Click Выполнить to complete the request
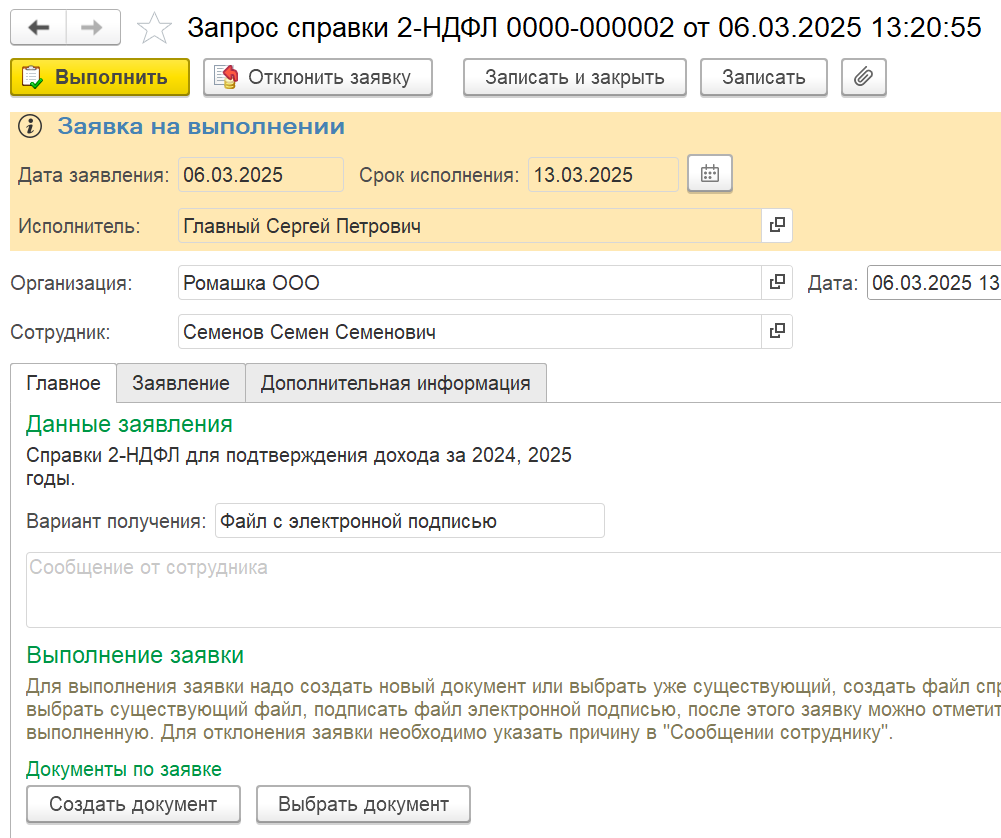 point(100,77)
